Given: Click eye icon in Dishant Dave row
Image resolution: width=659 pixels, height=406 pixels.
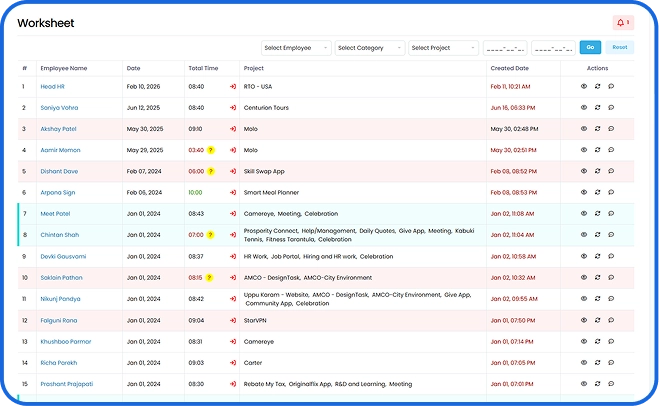Looking at the screenshot, I should click(584, 171).
